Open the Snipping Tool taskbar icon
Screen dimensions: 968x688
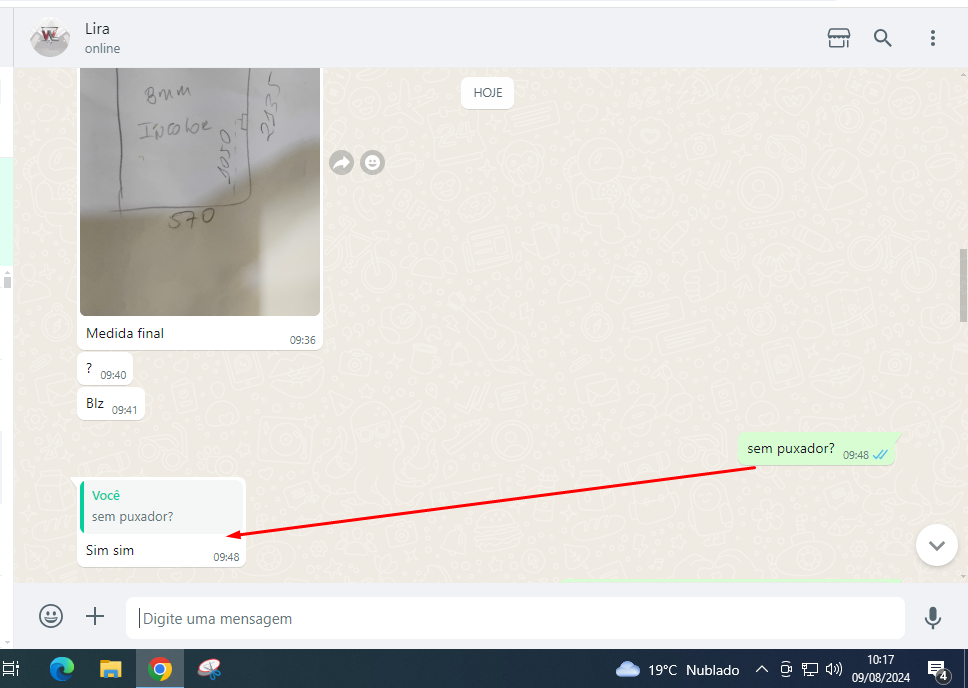point(209,669)
